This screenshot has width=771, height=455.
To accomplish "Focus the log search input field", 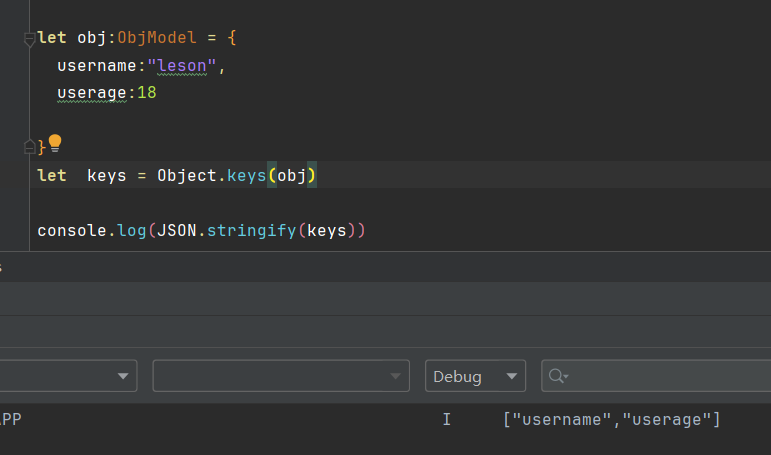I will coord(665,376).
